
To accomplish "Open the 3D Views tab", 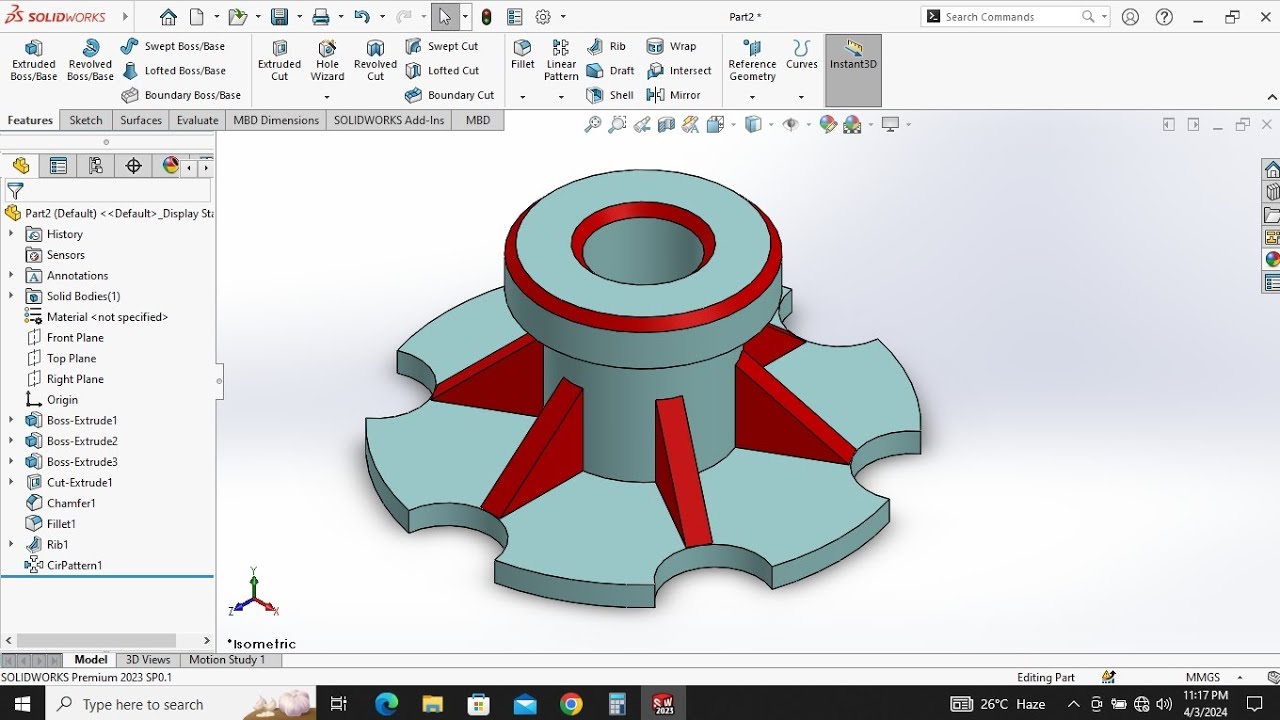I will click(x=148, y=660).
